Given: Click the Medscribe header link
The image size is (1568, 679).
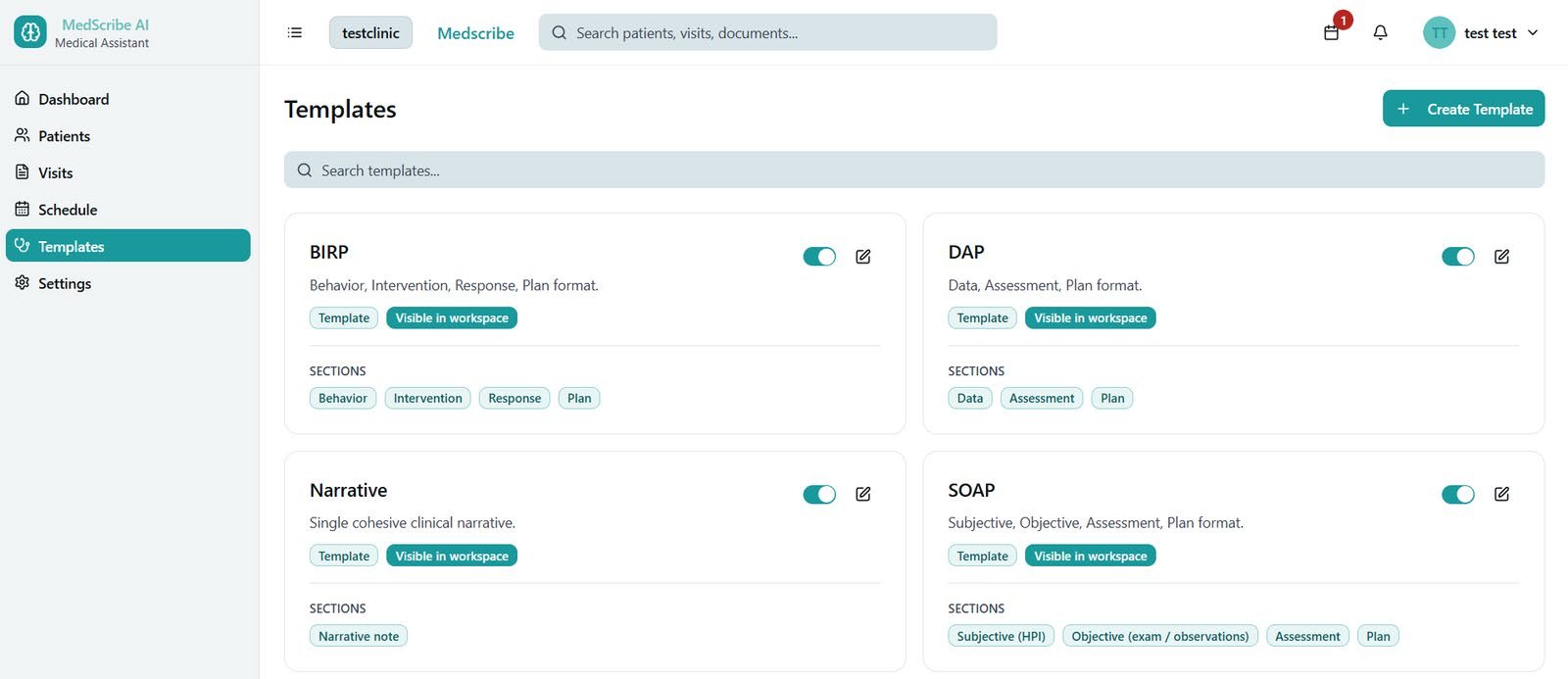Looking at the screenshot, I should click(x=475, y=32).
